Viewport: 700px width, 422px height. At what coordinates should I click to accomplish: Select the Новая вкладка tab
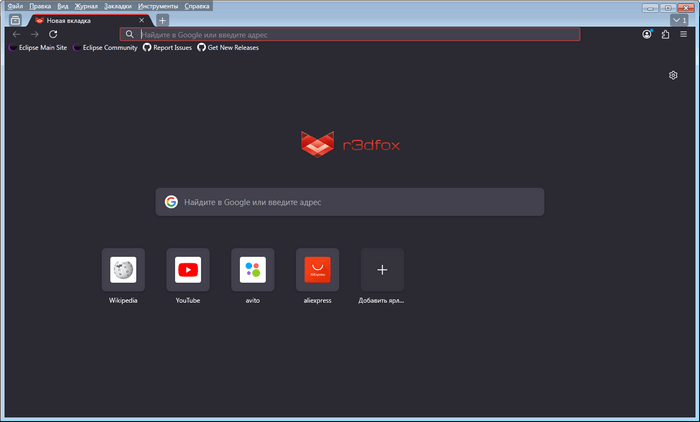click(x=91, y=20)
